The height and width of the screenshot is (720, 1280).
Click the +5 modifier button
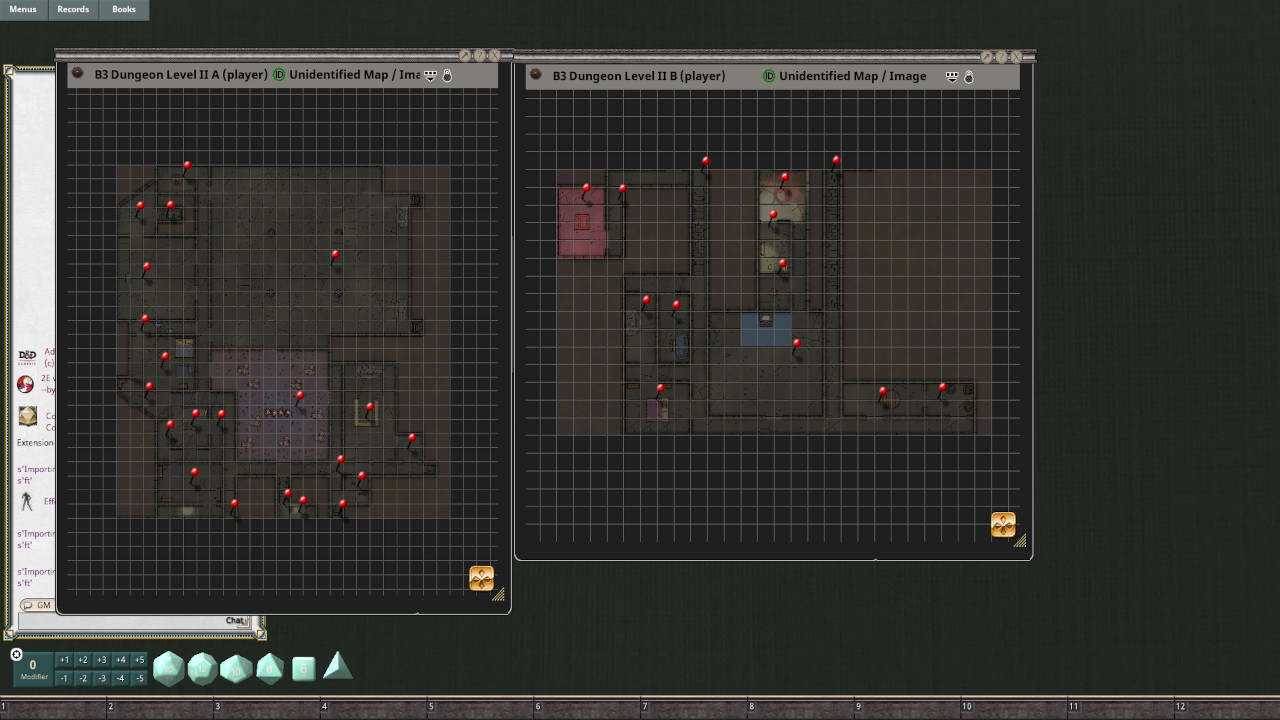(139, 660)
